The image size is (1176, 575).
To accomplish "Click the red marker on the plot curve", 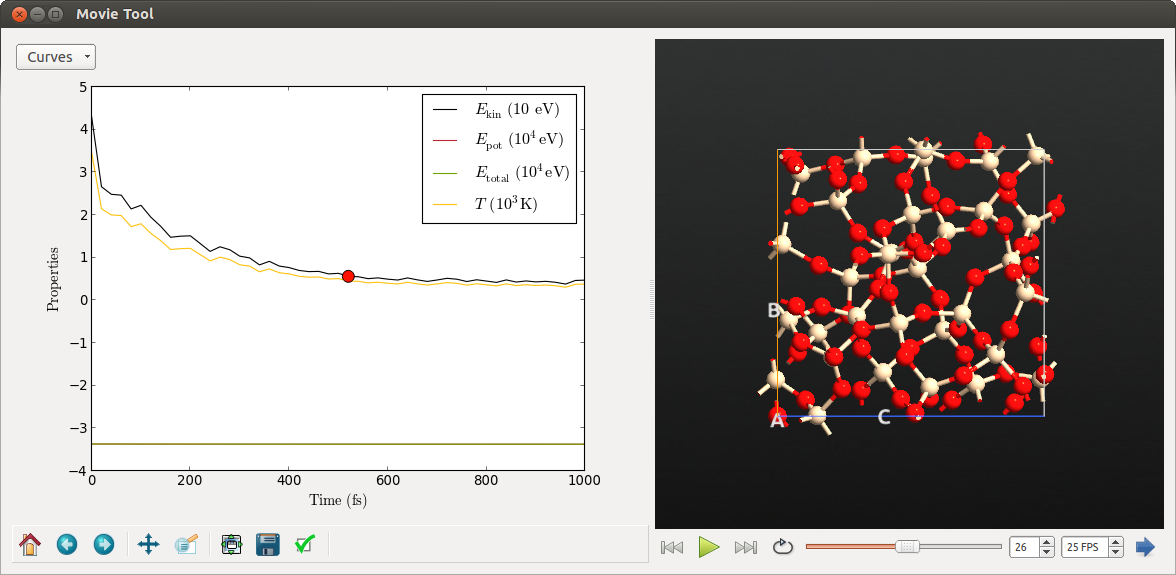I will 348,277.
